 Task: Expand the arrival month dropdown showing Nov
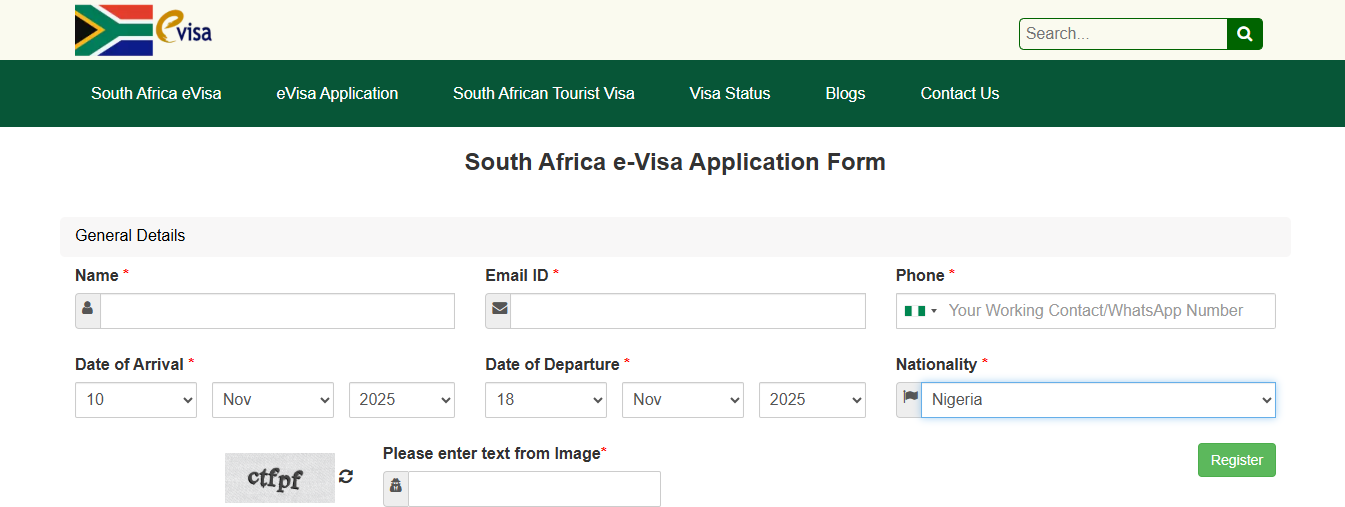(273, 399)
